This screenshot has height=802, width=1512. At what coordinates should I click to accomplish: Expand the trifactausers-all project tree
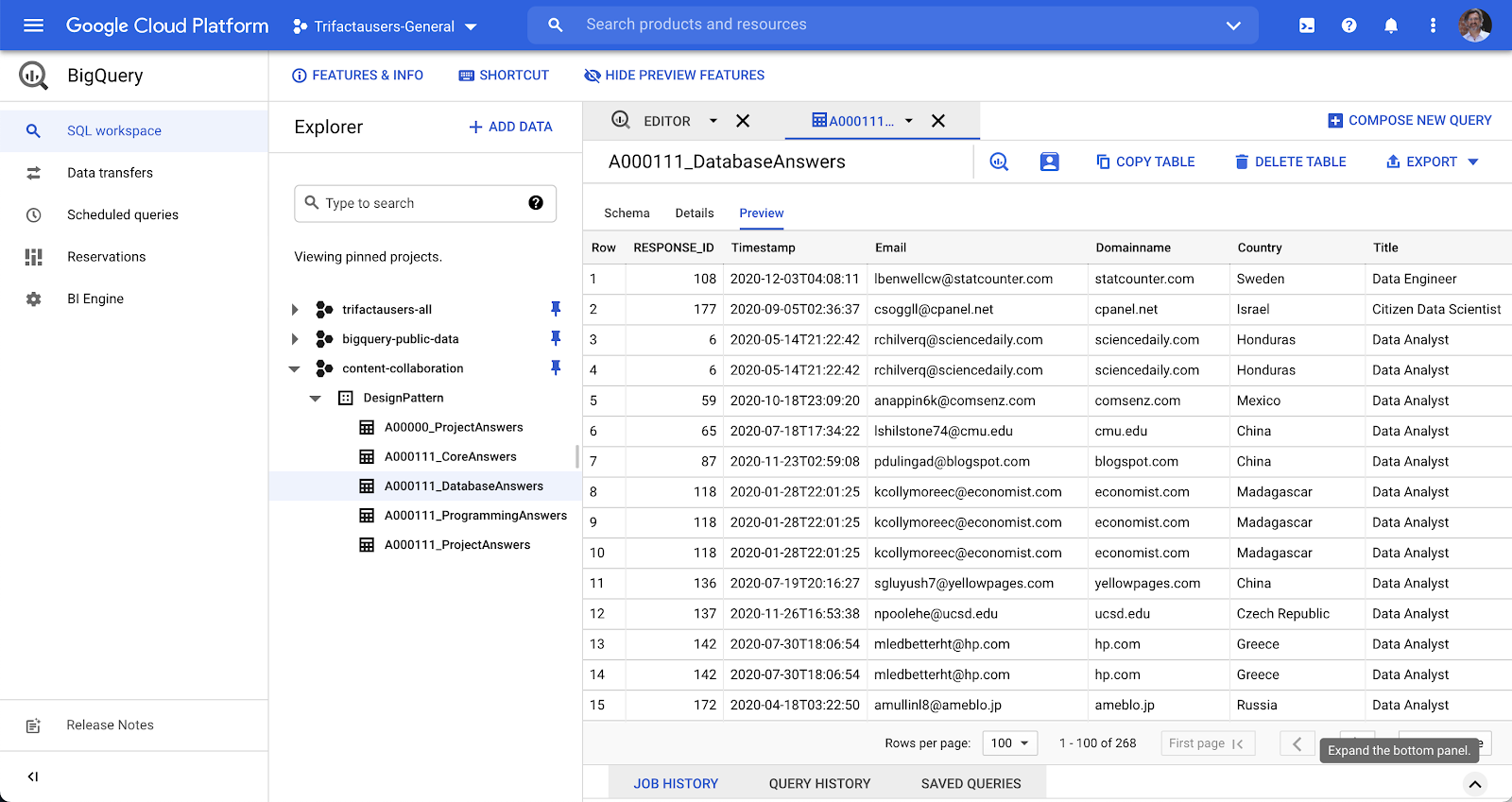[295, 310]
